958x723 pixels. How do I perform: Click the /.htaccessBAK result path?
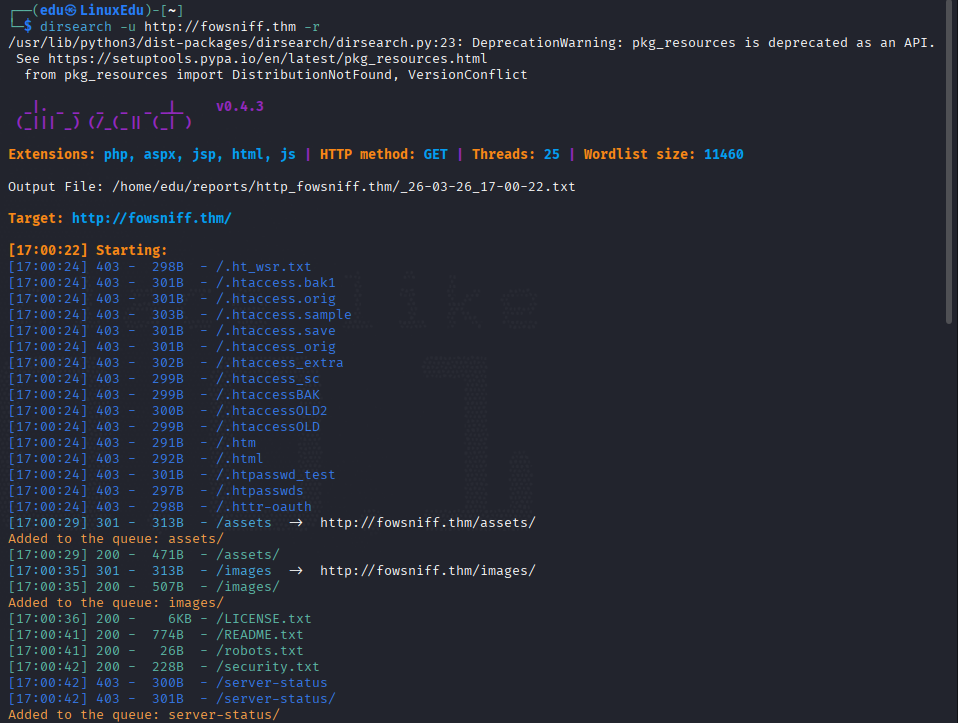[x=268, y=394]
